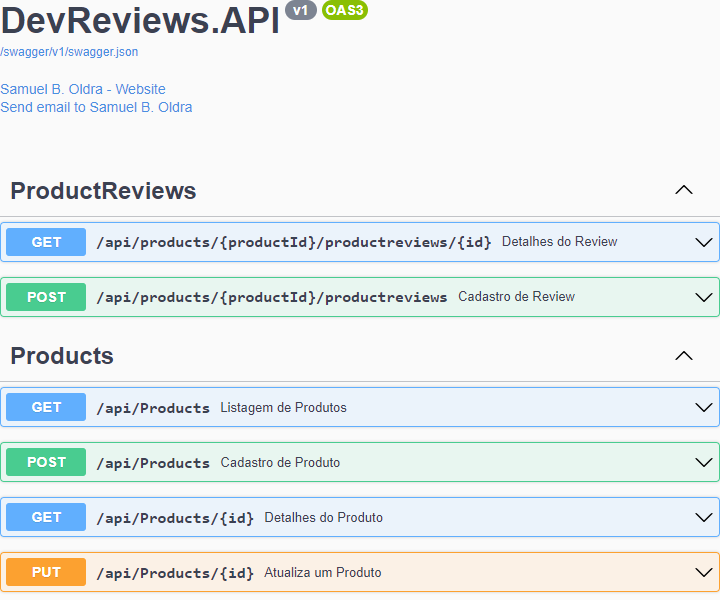This screenshot has height=600, width=720.
Task: Click POST path ending in /productreviews
Action: coord(272,297)
